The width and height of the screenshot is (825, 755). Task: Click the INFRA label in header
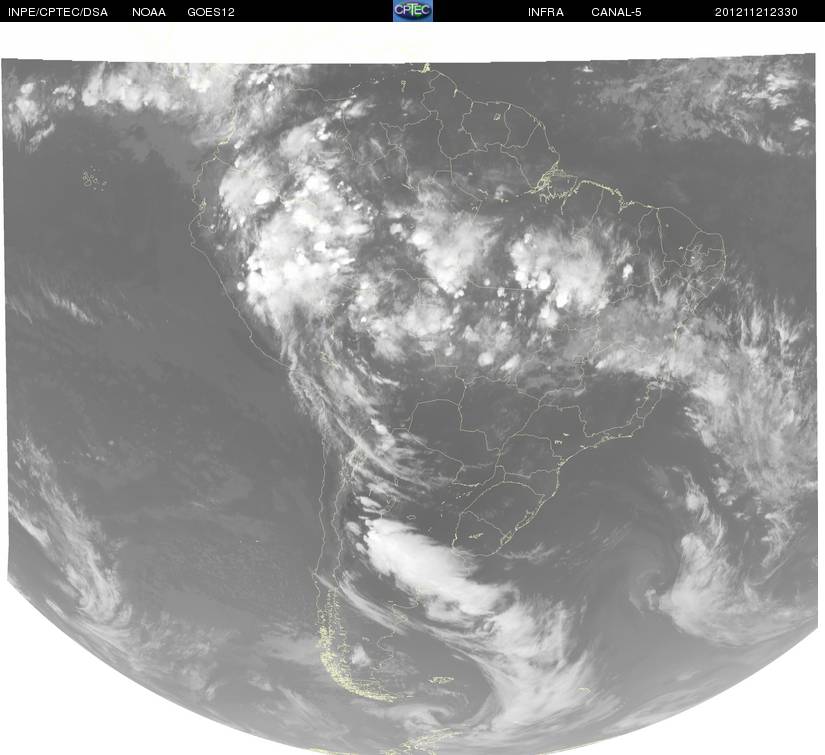[x=546, y=12]
